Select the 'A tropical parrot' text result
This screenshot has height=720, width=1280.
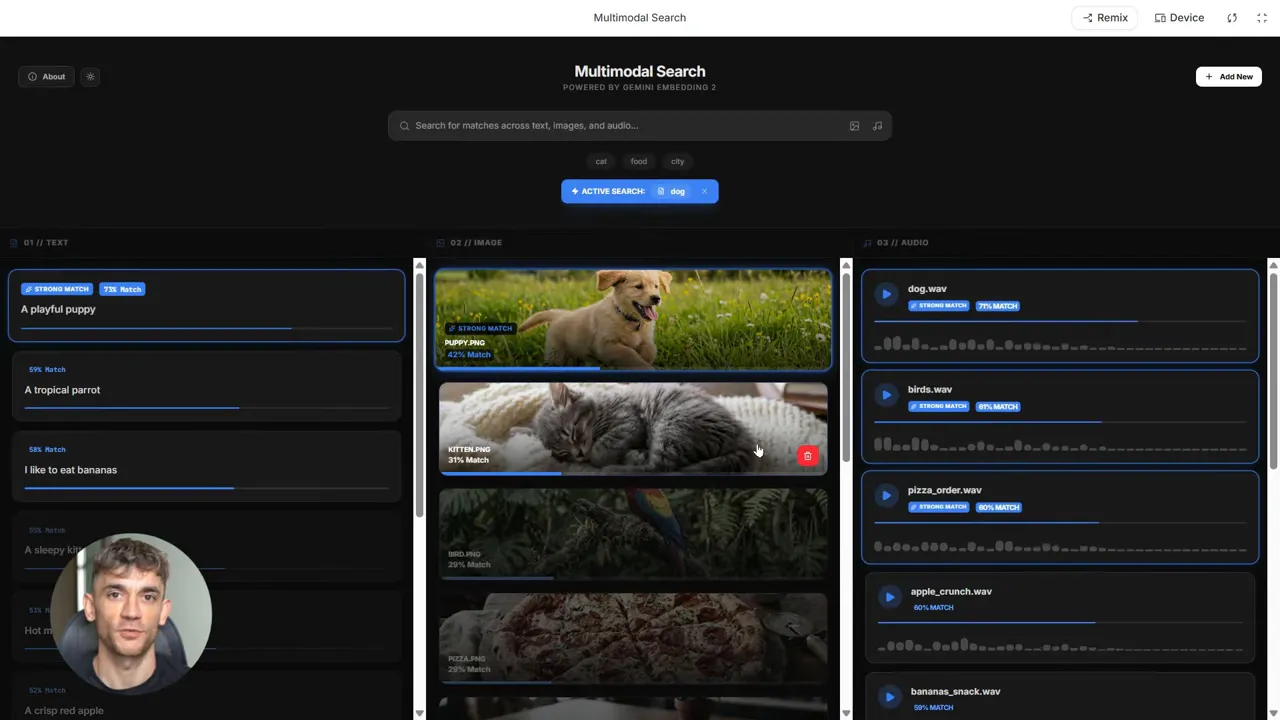tap(206, 385)
